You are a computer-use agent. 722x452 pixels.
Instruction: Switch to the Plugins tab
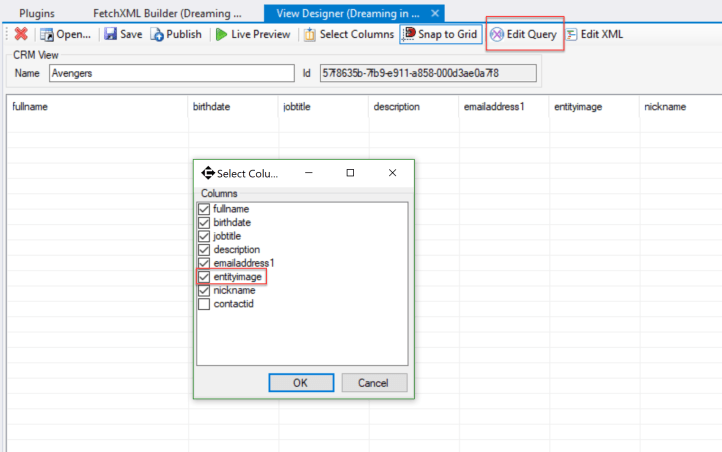click(37, 12)
